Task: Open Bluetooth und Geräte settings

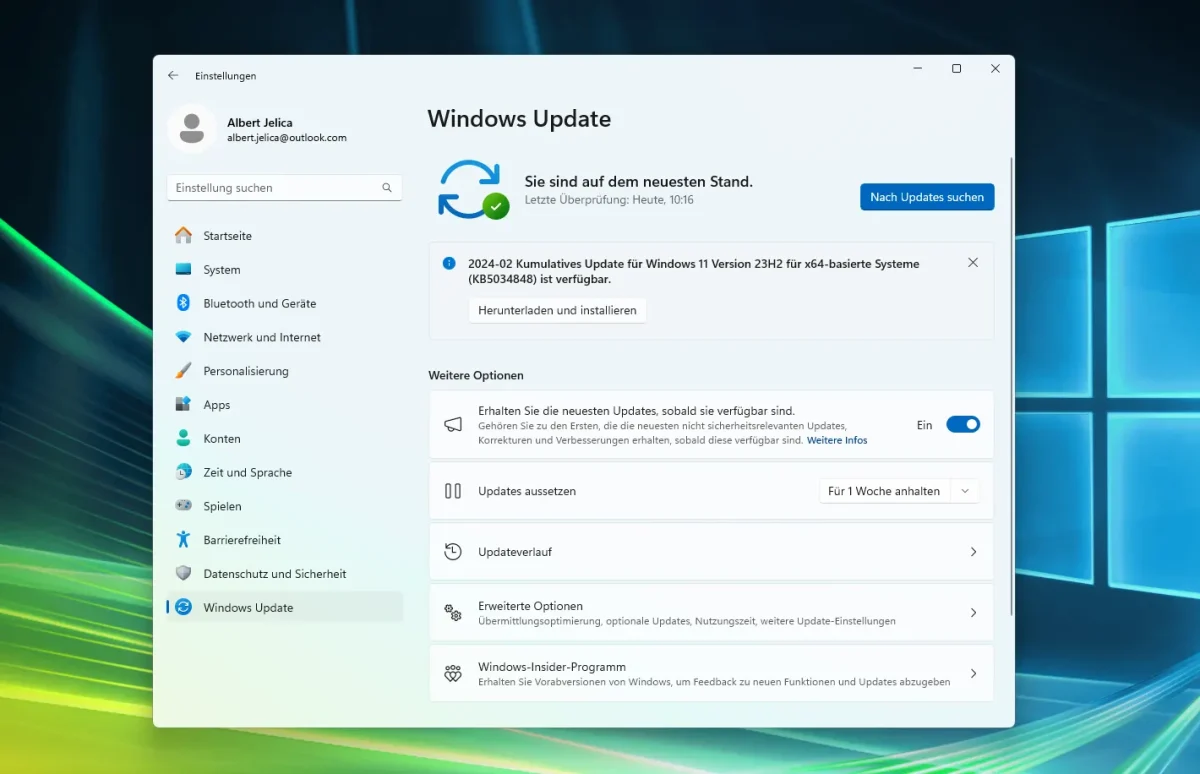Action: pos(284,303)
